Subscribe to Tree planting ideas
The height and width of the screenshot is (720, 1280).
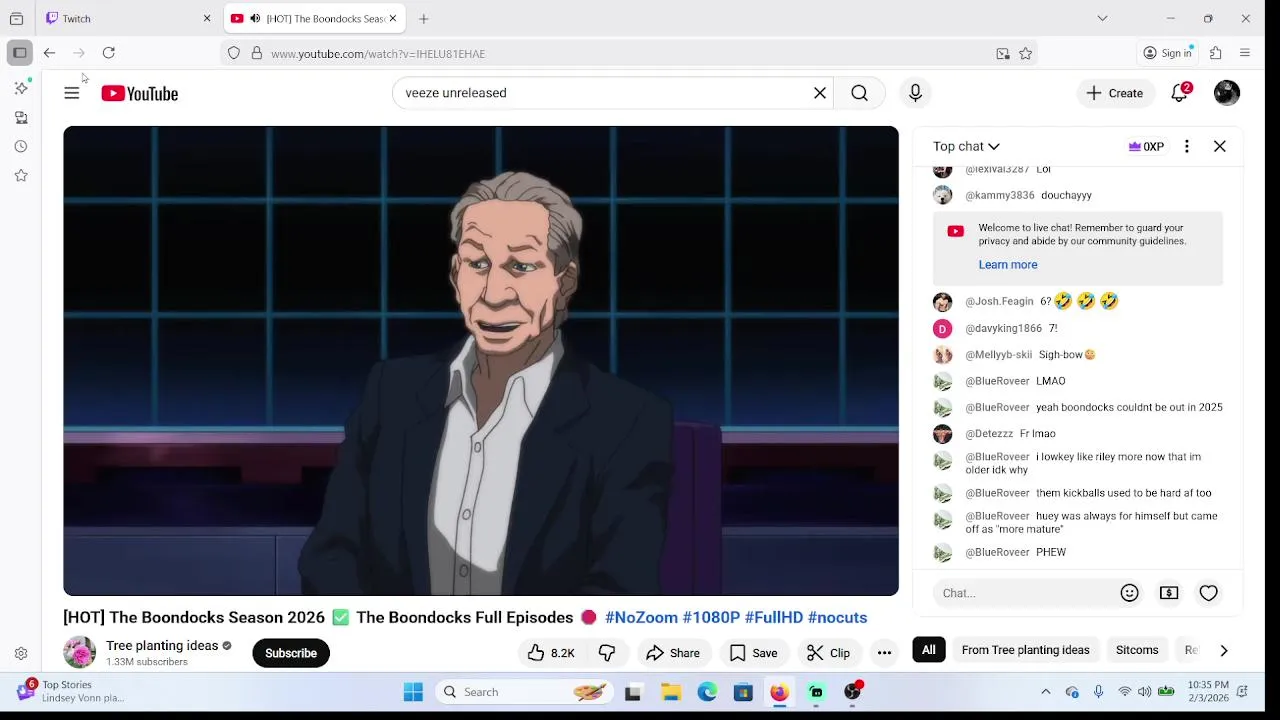pos(291,653)
